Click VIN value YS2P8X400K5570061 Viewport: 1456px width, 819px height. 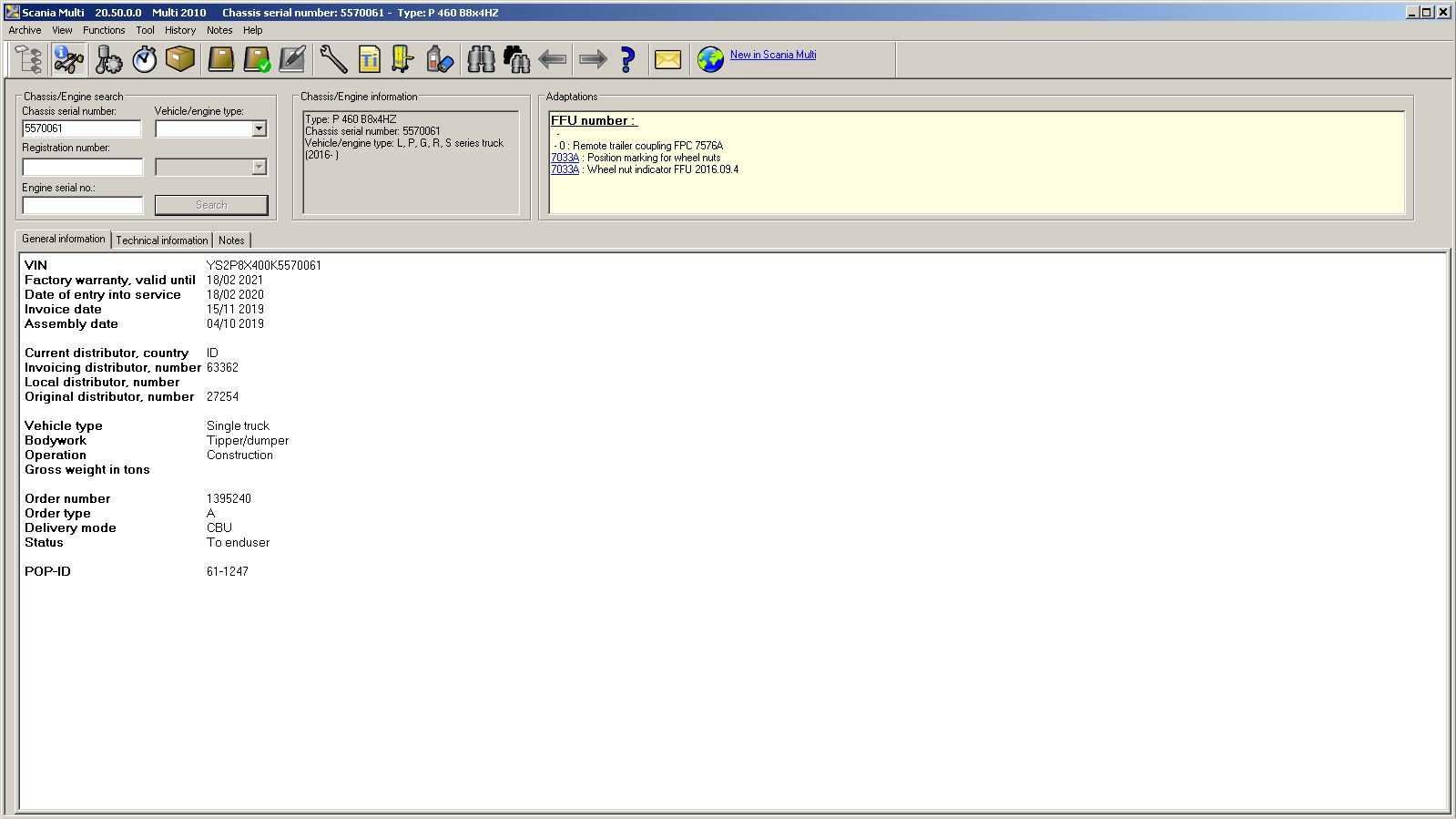pyautogui.click(x=263, y=265)
